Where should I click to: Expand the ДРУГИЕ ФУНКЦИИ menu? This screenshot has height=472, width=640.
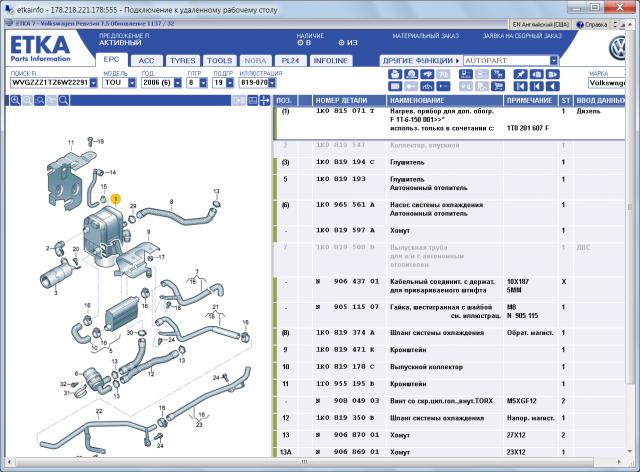tap(421, 60)
